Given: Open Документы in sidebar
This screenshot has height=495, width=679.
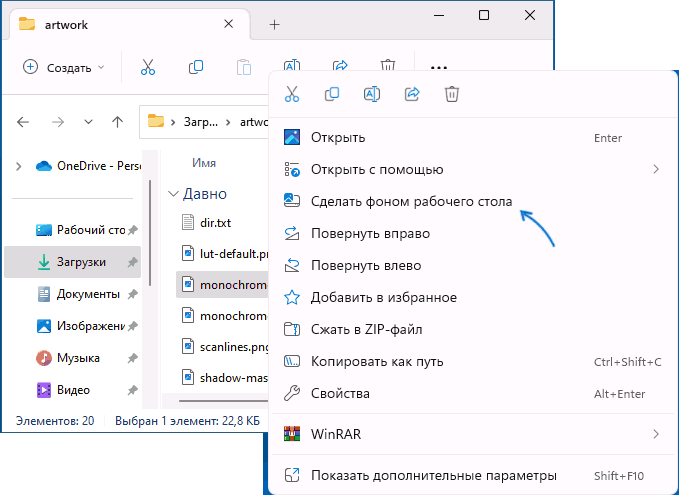Looking at the screenshot, I should pos(72,294).
